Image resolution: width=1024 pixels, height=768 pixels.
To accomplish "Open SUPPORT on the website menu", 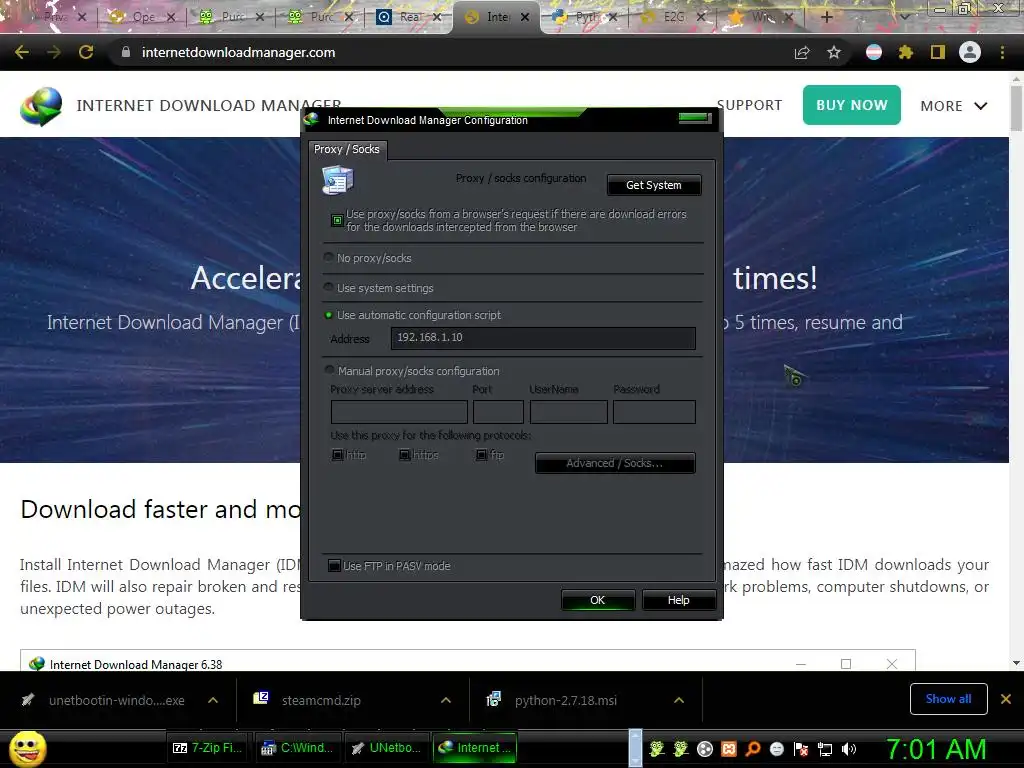I will click(x=749, y=105).
